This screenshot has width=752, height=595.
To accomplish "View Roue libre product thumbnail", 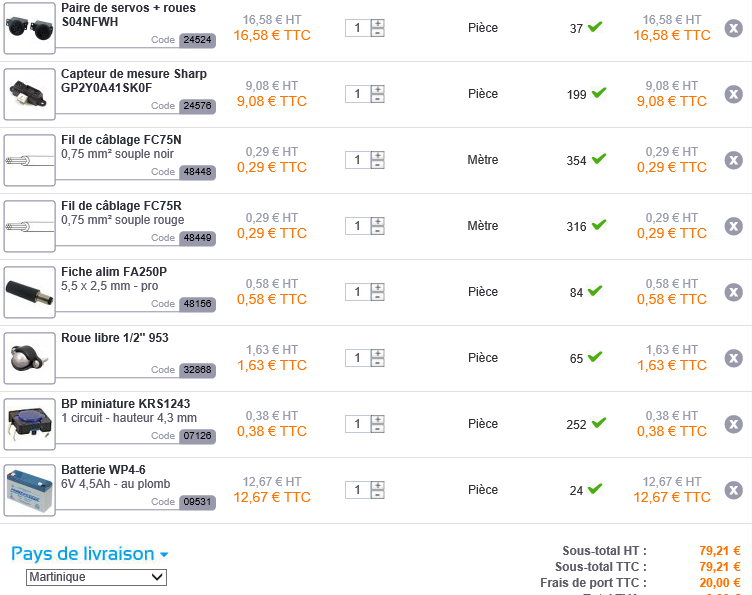I will coord(29,358).
